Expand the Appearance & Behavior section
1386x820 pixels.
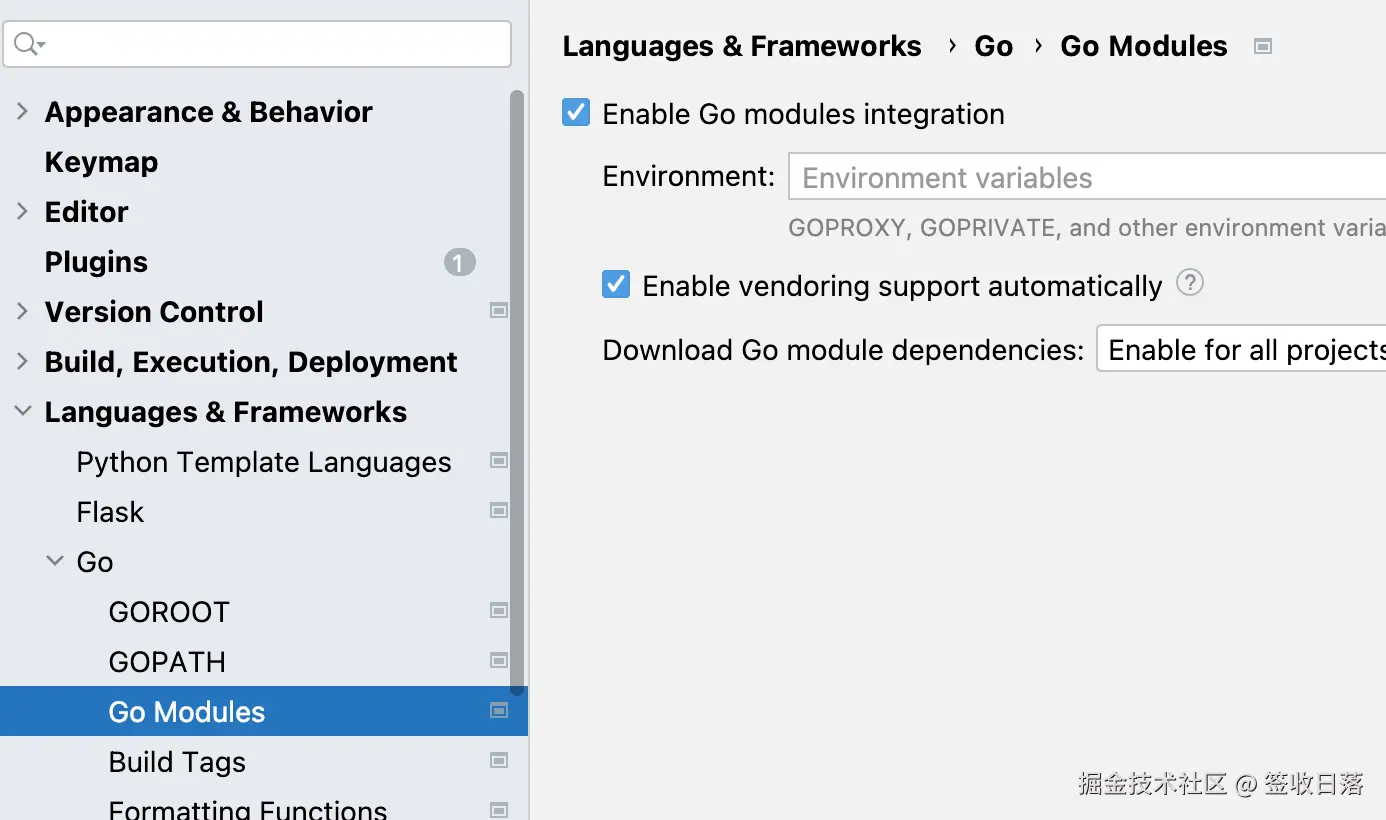[x=22, y=112]
